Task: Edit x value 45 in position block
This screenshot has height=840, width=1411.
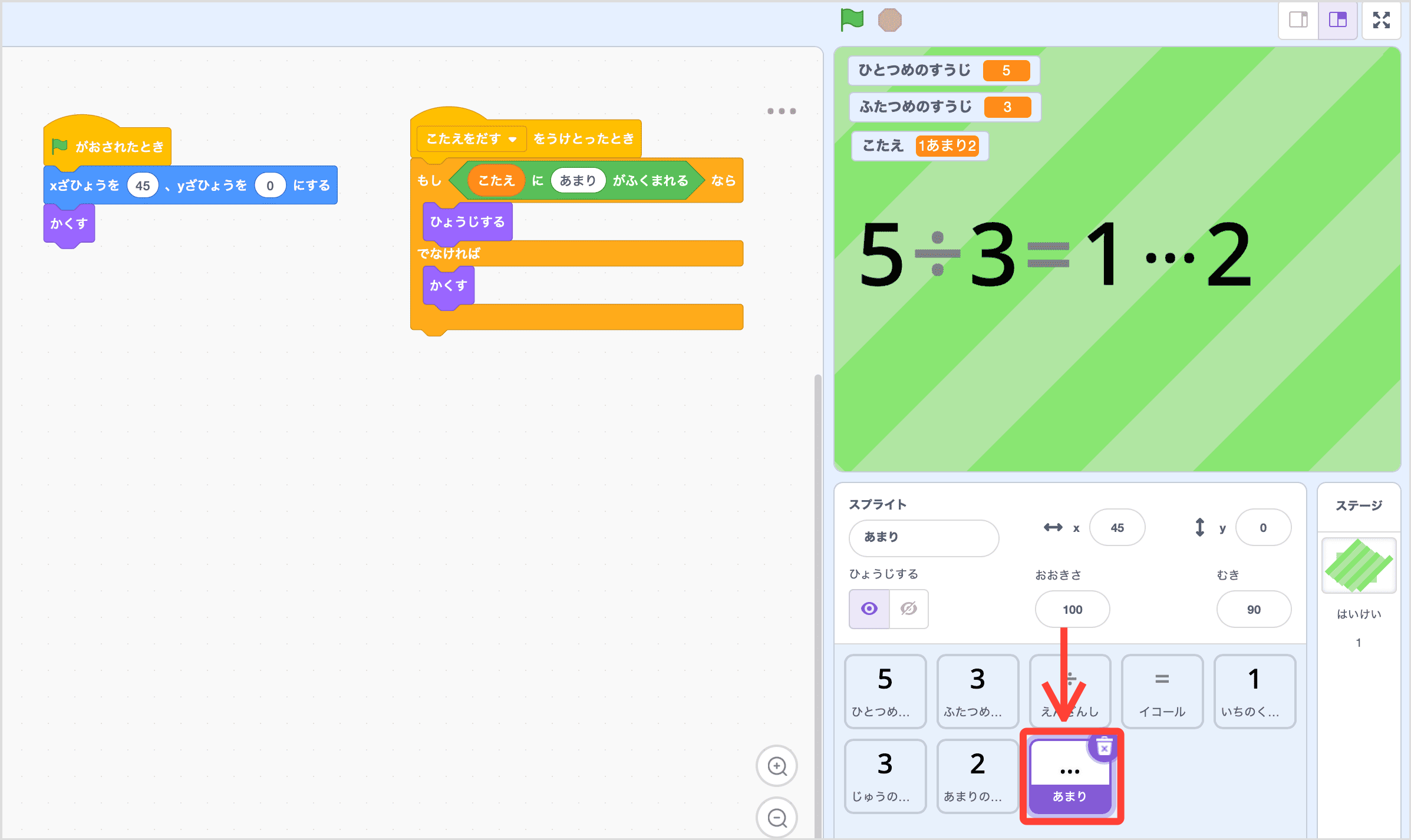Action: point(143,186)
